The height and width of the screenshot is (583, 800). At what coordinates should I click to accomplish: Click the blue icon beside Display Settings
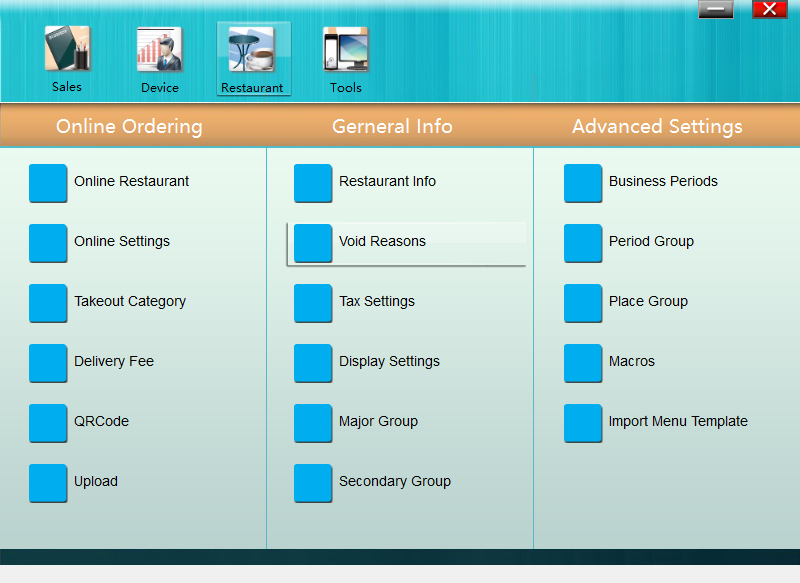pyautogui.click(x=313, y=363)
